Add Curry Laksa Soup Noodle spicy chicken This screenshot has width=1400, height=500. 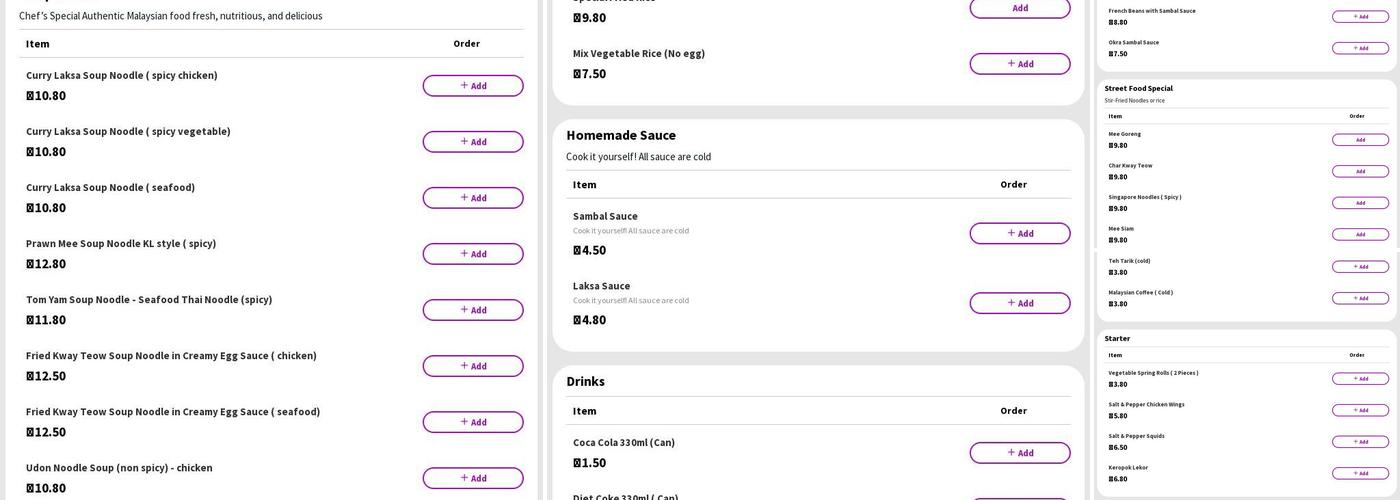click(x=472, y=86)
